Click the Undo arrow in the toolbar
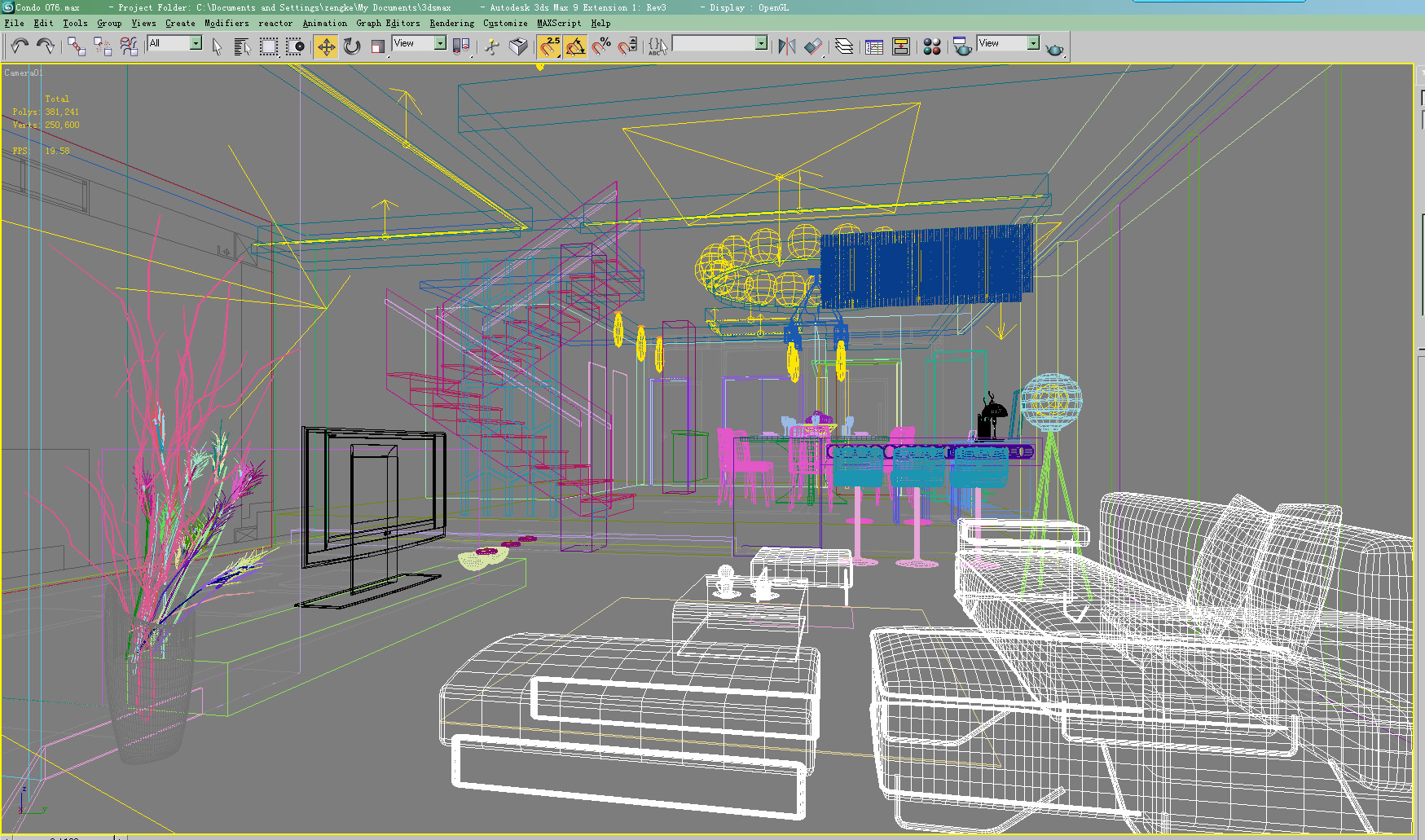This screenshot has height=840, width=1425. [x=20, y=46]
